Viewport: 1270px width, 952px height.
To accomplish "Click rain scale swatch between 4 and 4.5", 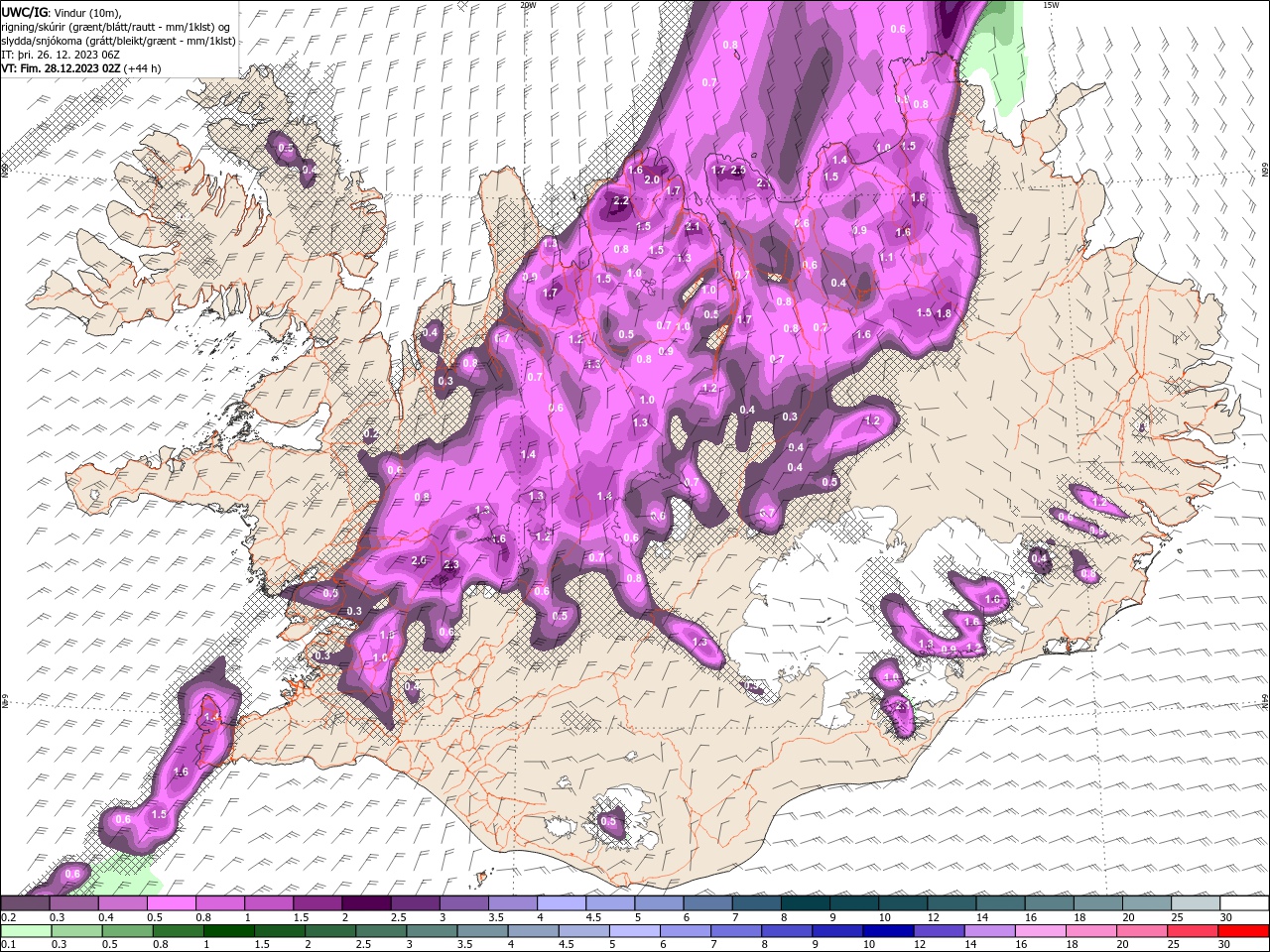I will 534,931.
